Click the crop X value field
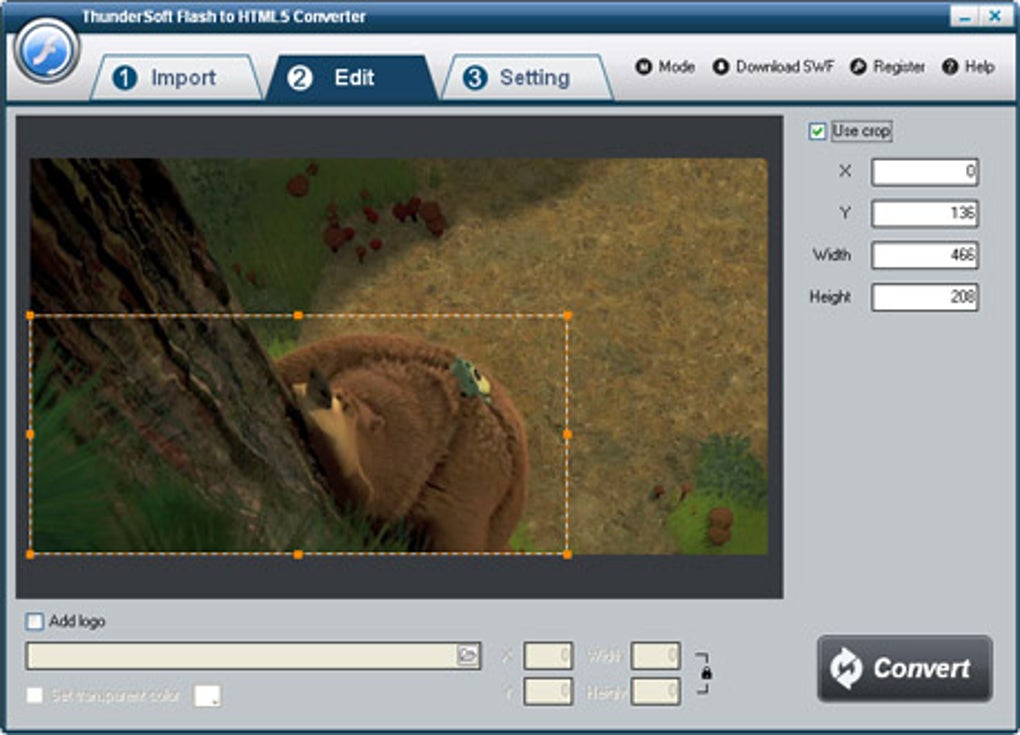Screen dimensions: 1020x735 [924, 172]
